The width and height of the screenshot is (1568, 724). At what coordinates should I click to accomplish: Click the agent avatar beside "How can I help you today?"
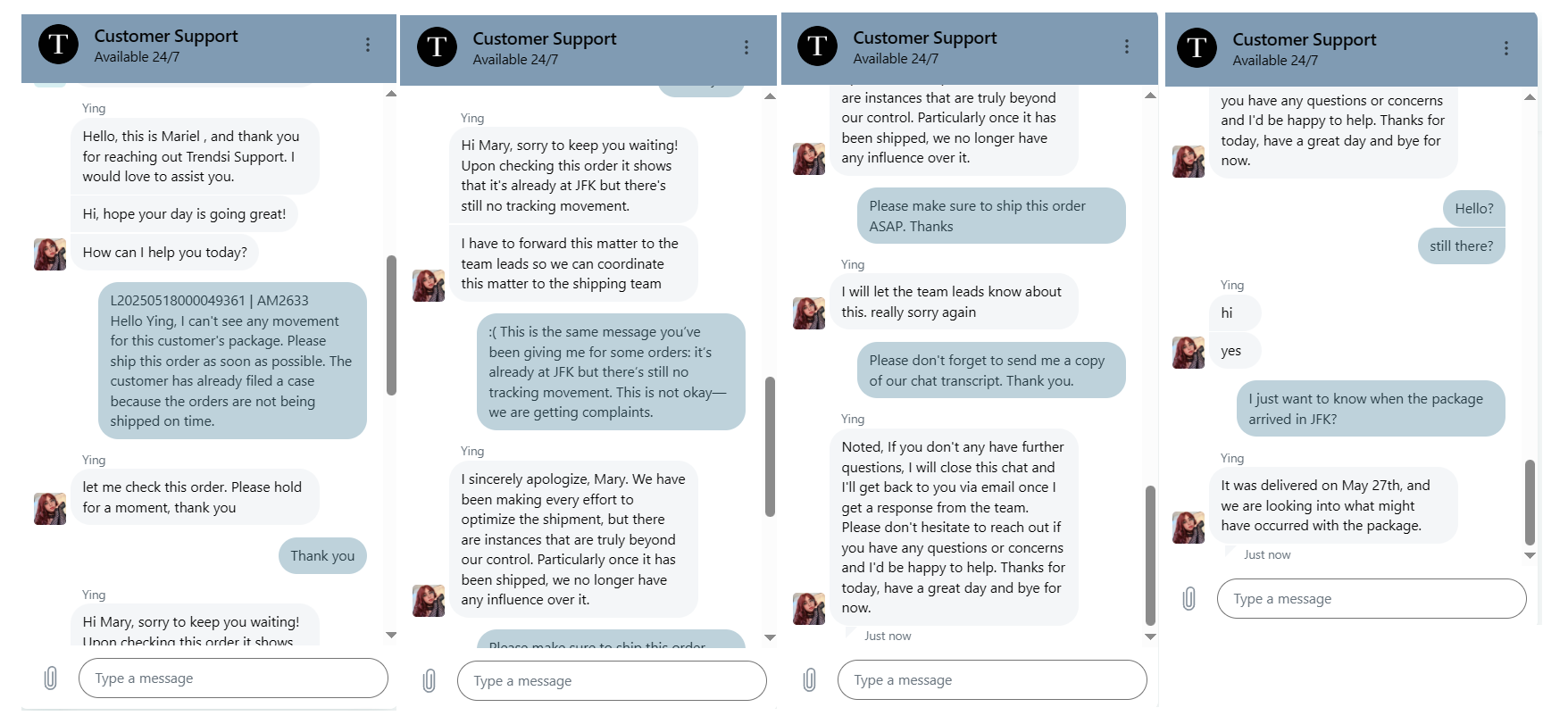click(x=50, y=254)
